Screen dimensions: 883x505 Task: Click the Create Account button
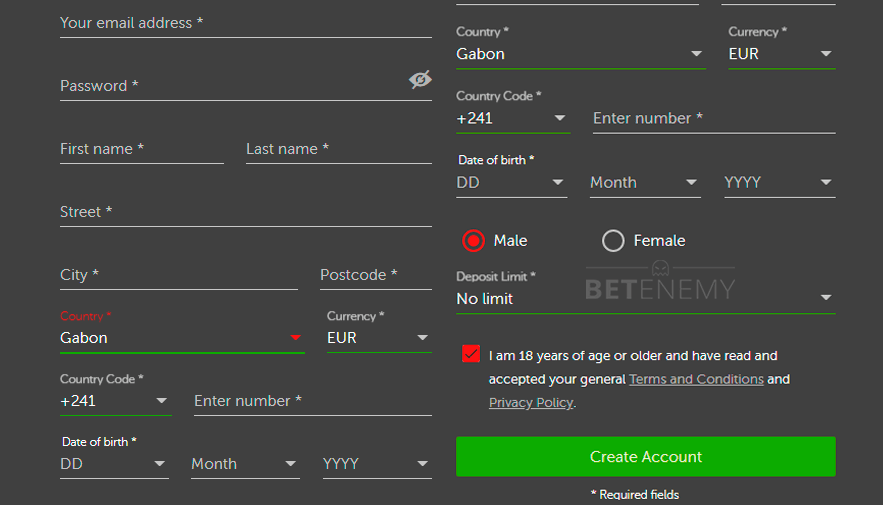pos(645,457)
